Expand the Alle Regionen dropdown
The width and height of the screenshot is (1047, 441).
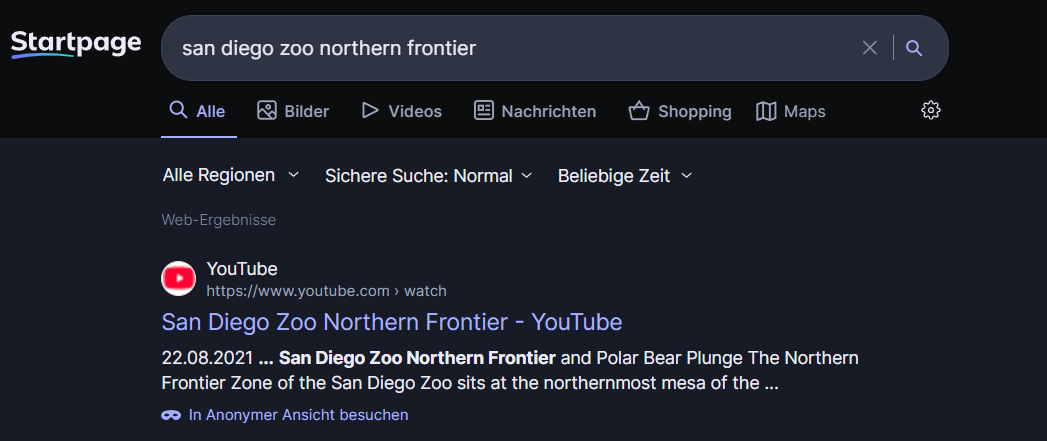point(230,176)
